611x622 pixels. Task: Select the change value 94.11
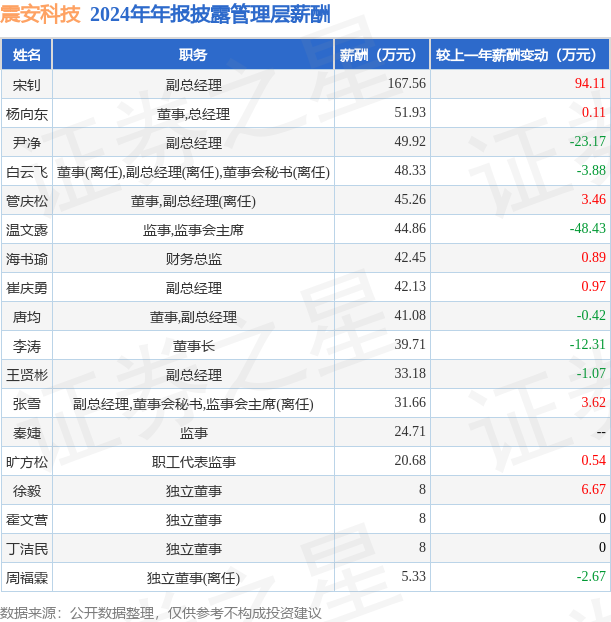coord(590,83)
